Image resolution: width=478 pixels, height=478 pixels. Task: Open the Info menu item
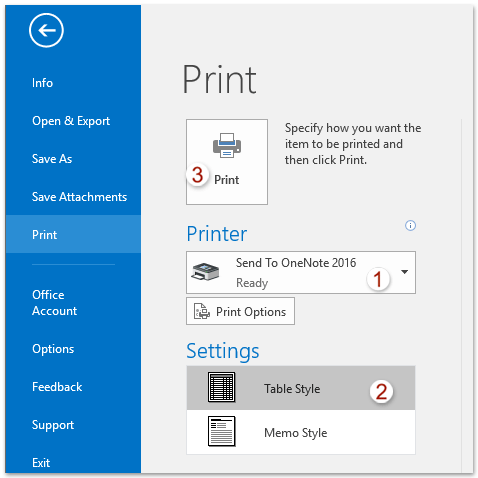(x=42, y=83)
